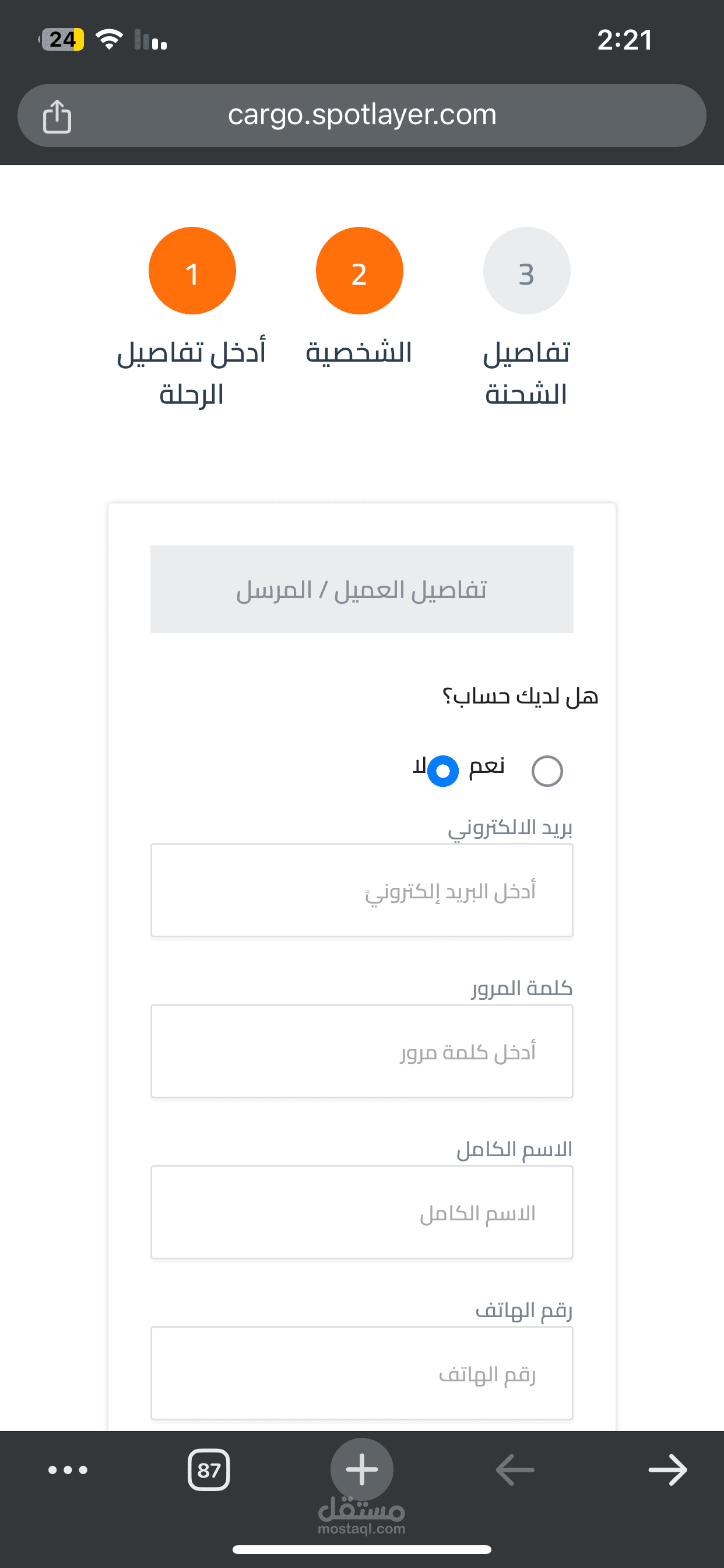Go to step 2 الشخصية

point(360,271)
